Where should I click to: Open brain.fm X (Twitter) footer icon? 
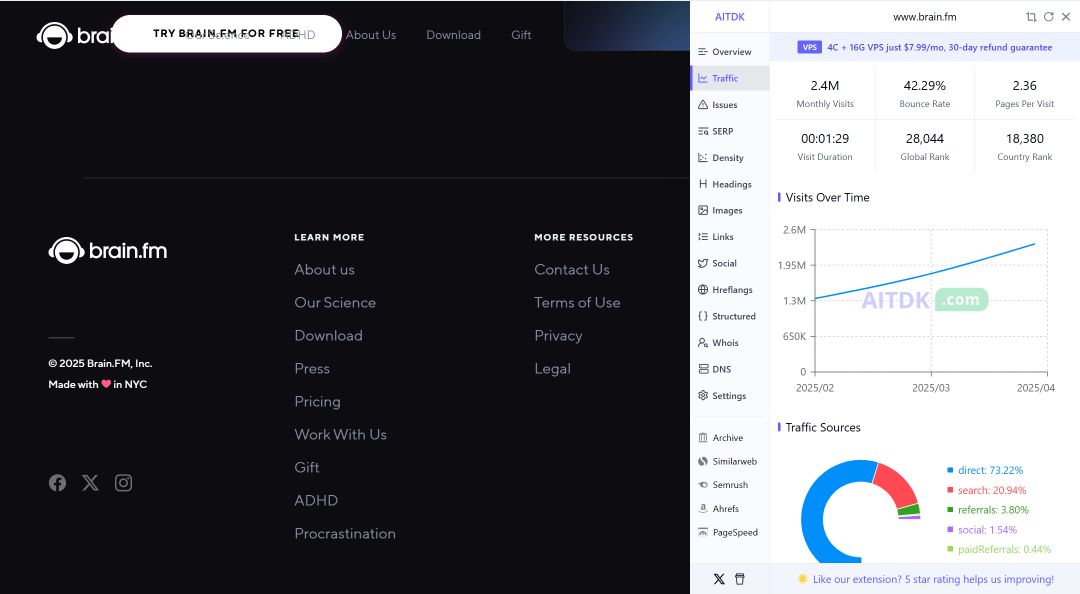90,483
